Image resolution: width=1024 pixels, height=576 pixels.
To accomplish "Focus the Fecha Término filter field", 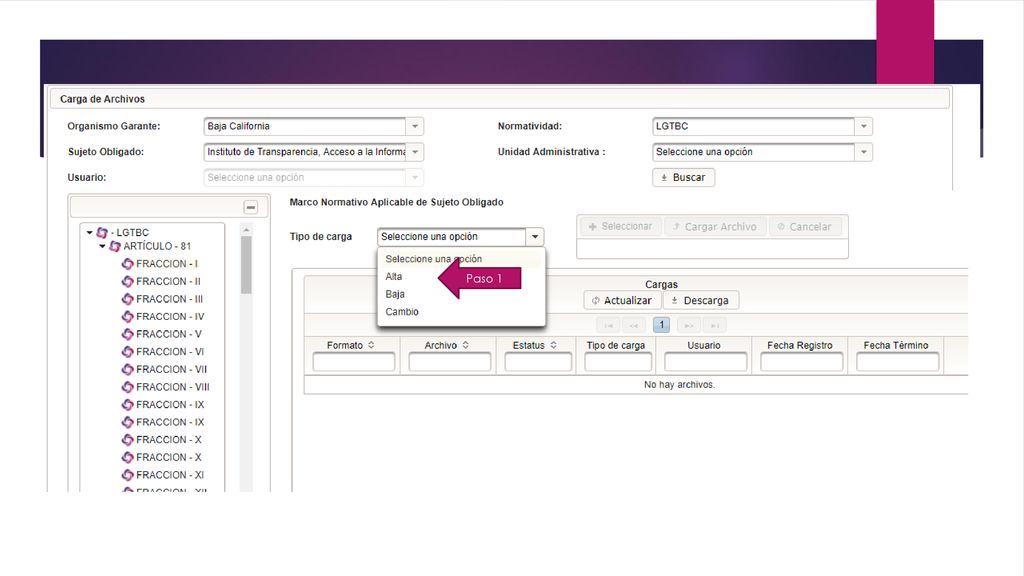I will point(897,362).
